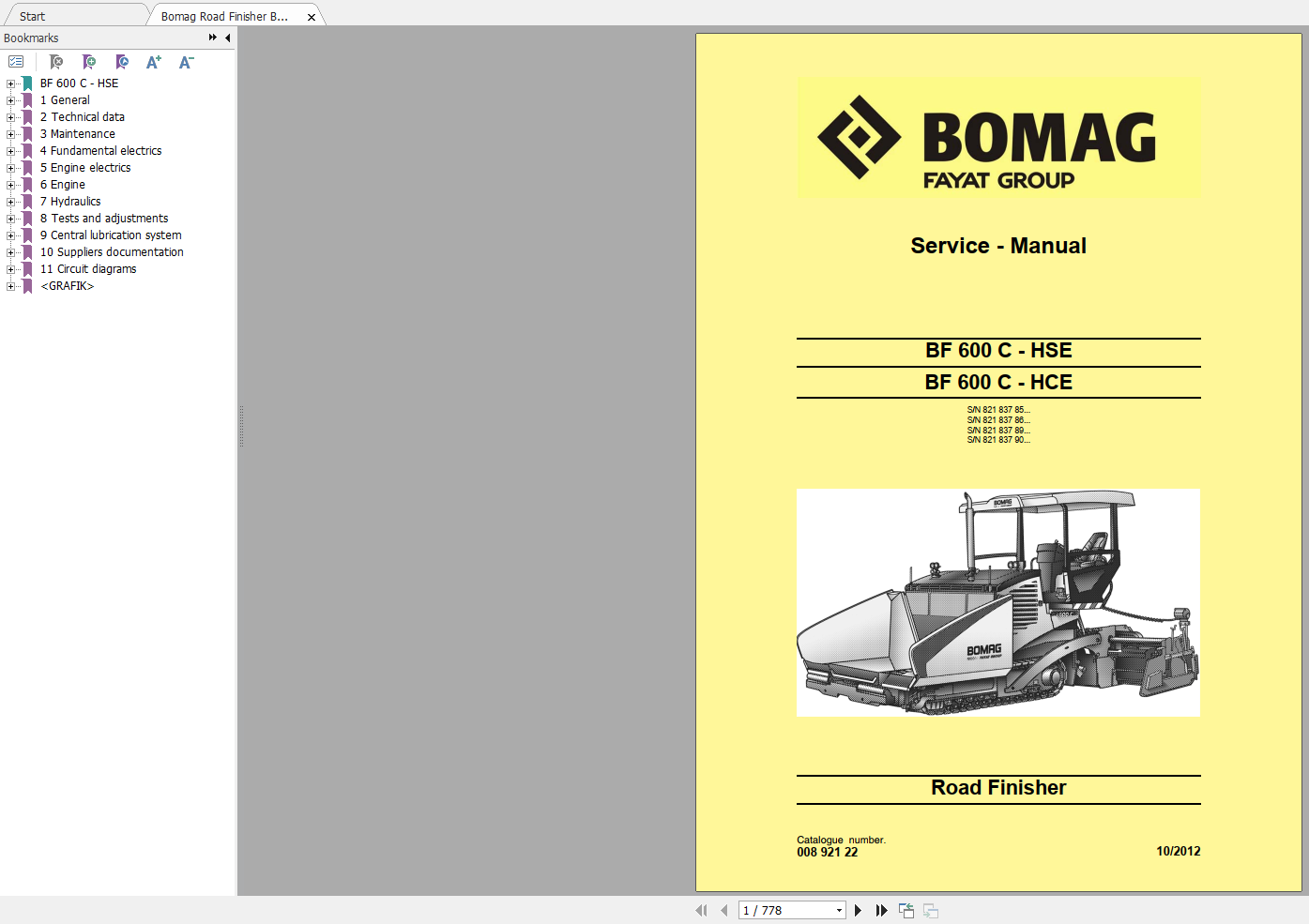Screen dimensions: 1309x924
Task: Open bookmark 7 Hydraulics
Action: tap(70, 202)
